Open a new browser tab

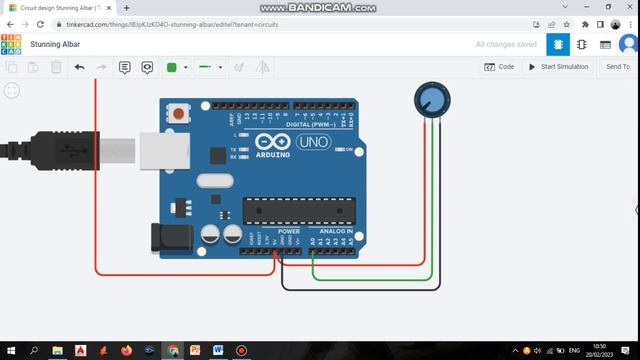pos(127,8)
